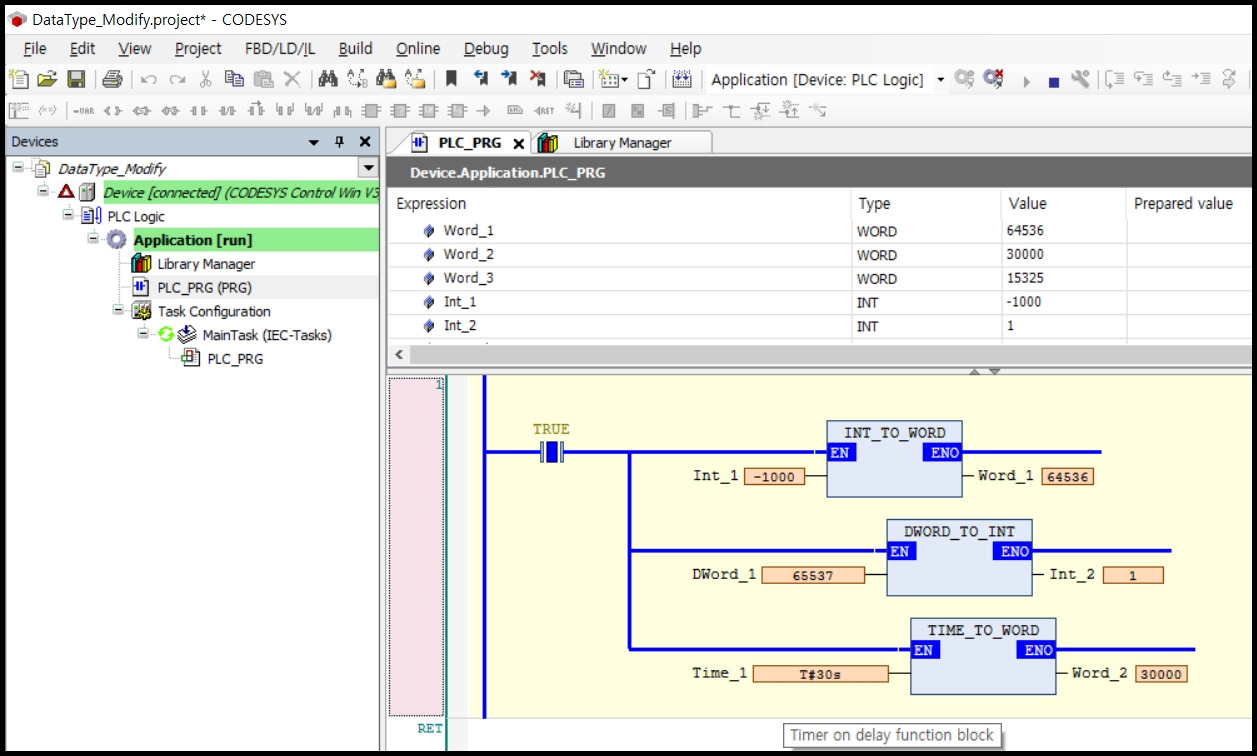This screenshot has height=756, width=1257.
Task: Click the Save project icon
Action: [x=76, y=79]
